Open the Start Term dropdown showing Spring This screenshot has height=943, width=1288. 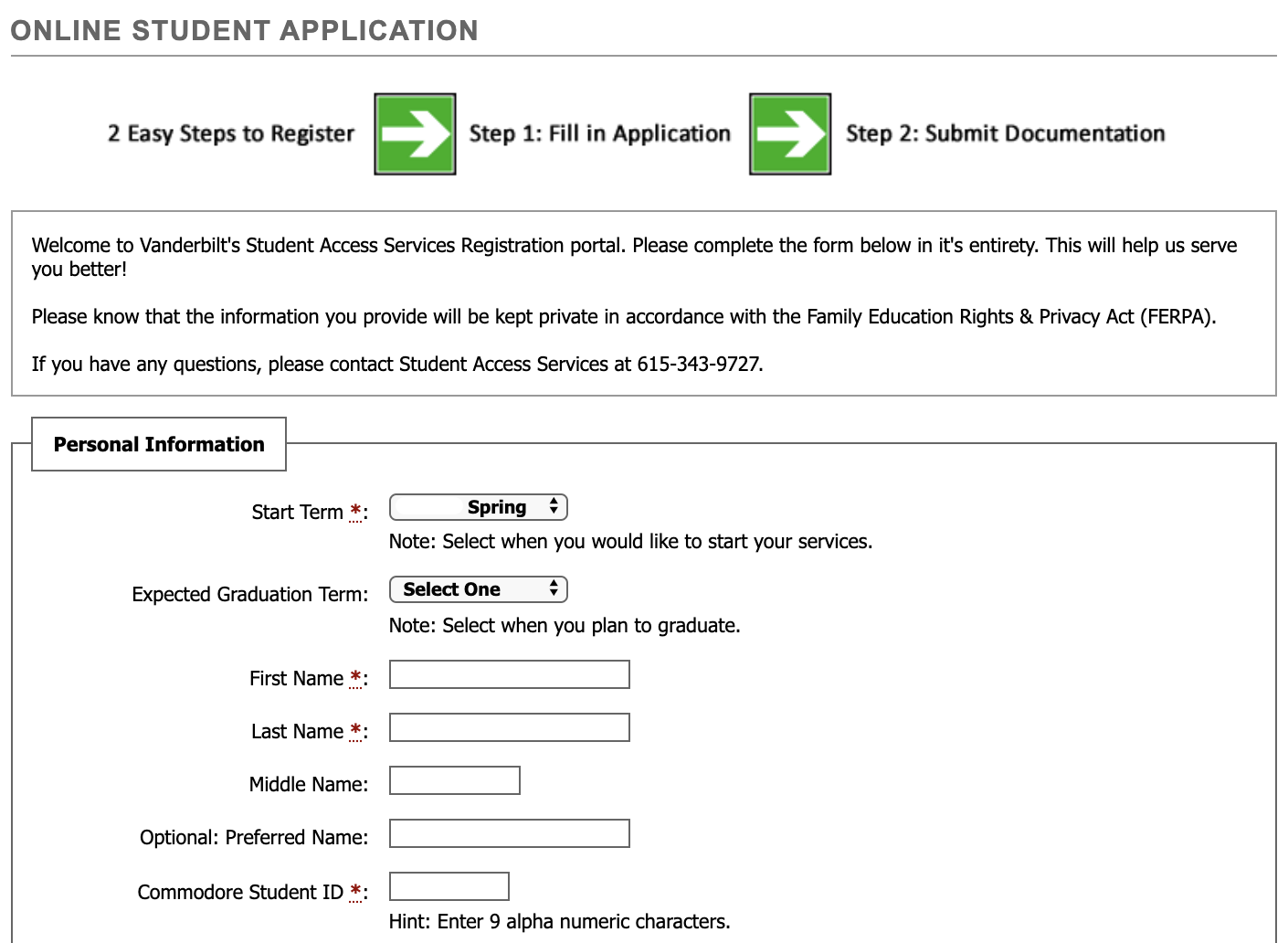[479, 506]
